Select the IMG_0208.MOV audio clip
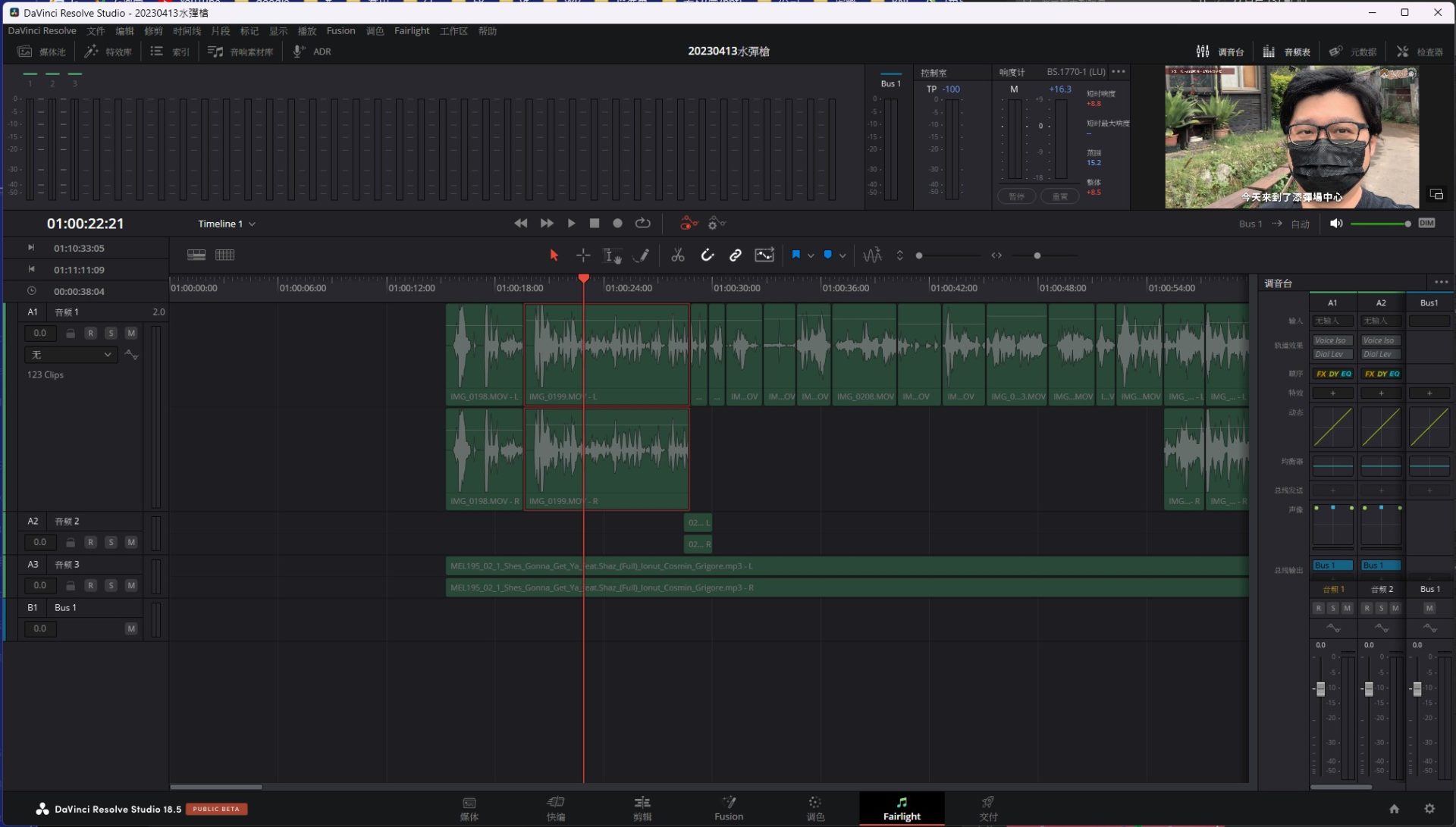Viewport: 1456px width, 827px height. pyautogui.click(x=864, y=354)
